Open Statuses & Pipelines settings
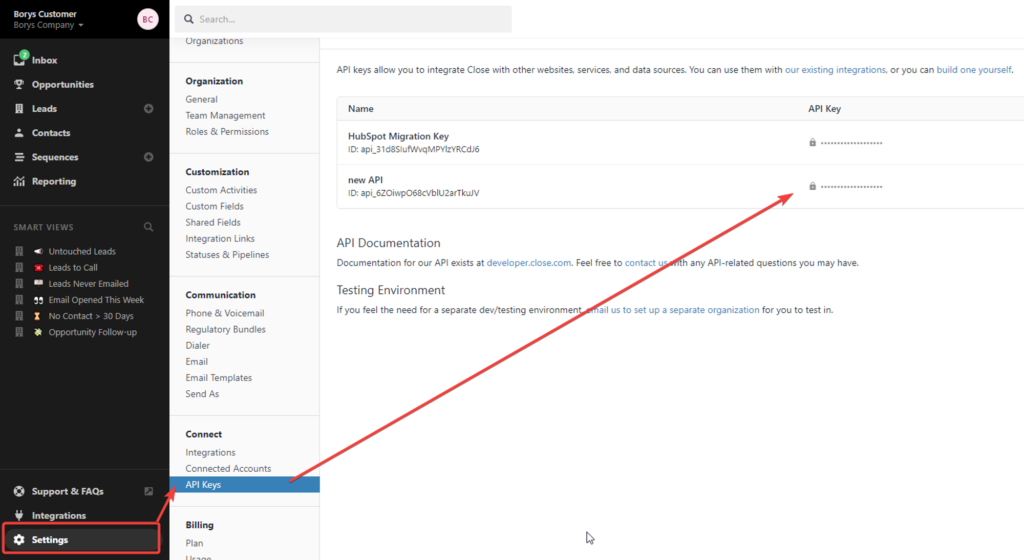Image resolution: width=1024 pixels, height=560 pixels. coord(227,255)
